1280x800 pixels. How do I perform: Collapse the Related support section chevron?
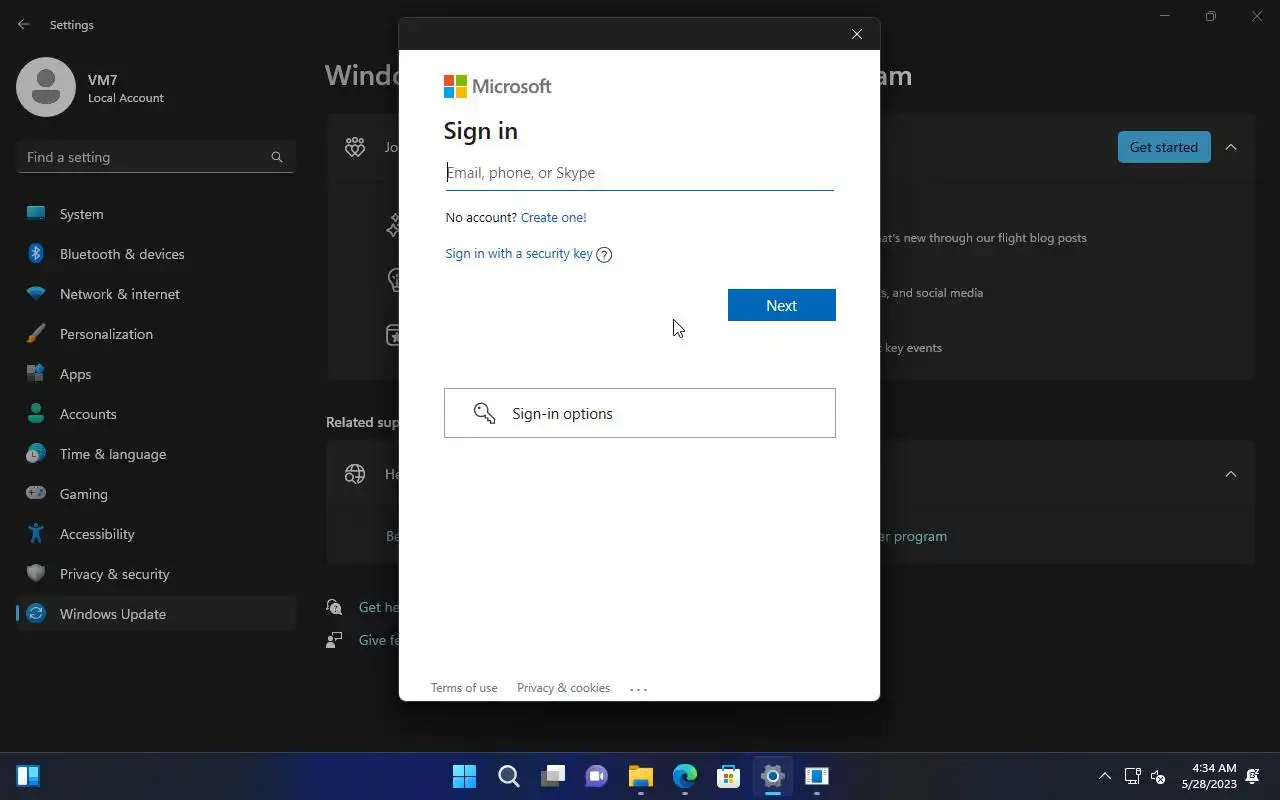tap(1231, 474)
